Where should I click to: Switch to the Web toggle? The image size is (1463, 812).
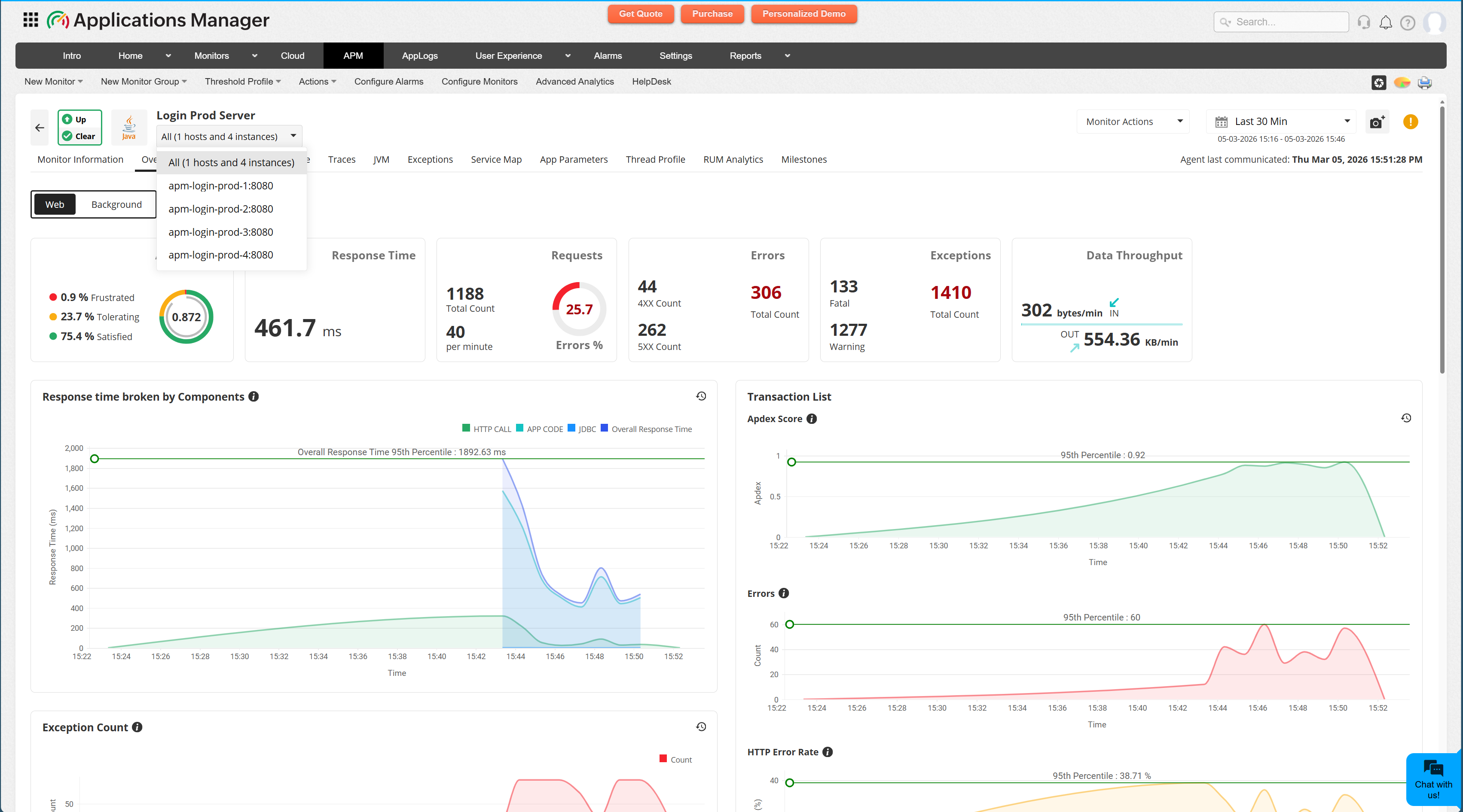pos(55,204)
